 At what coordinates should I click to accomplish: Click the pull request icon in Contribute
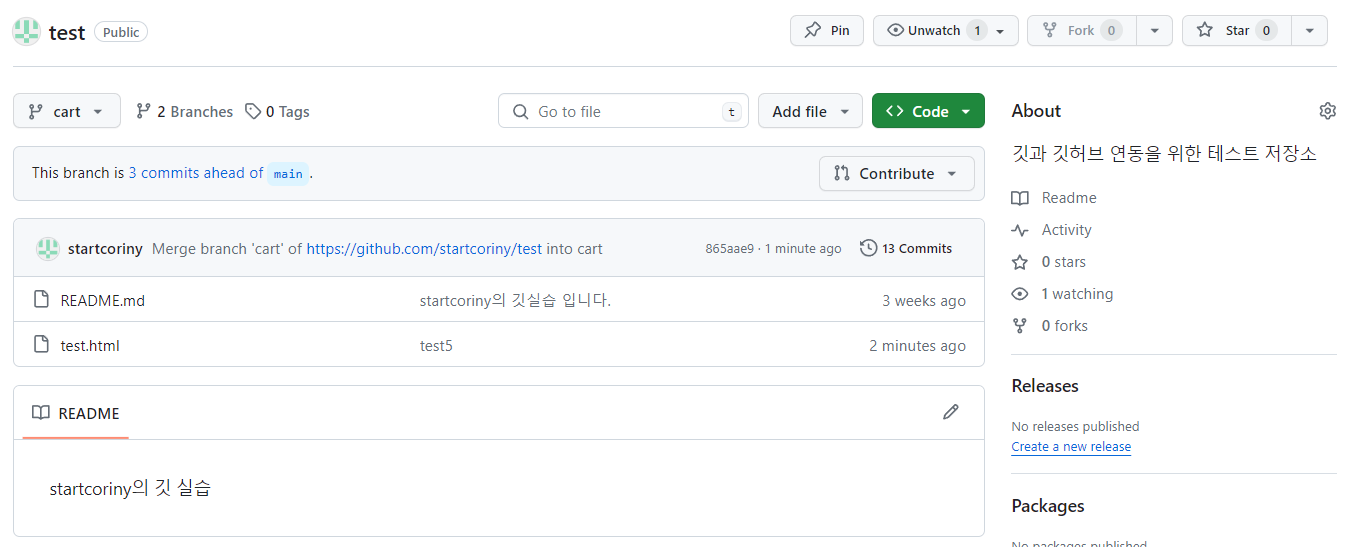[842, 173]
